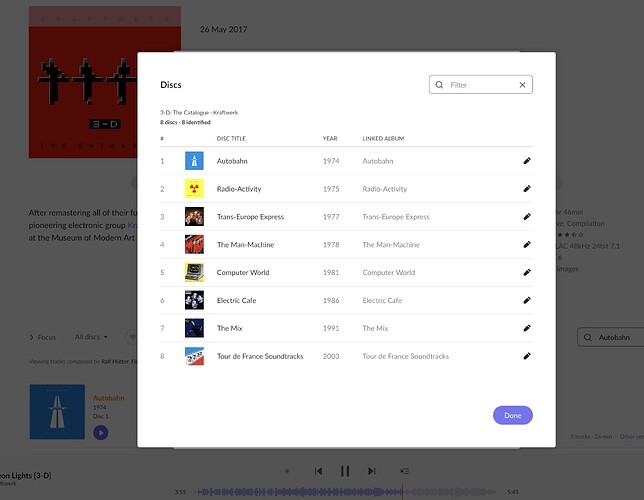Edit Tour de France Soundtracks disc entry
This screenshot has height=500, width=644.
pos(527,356)
